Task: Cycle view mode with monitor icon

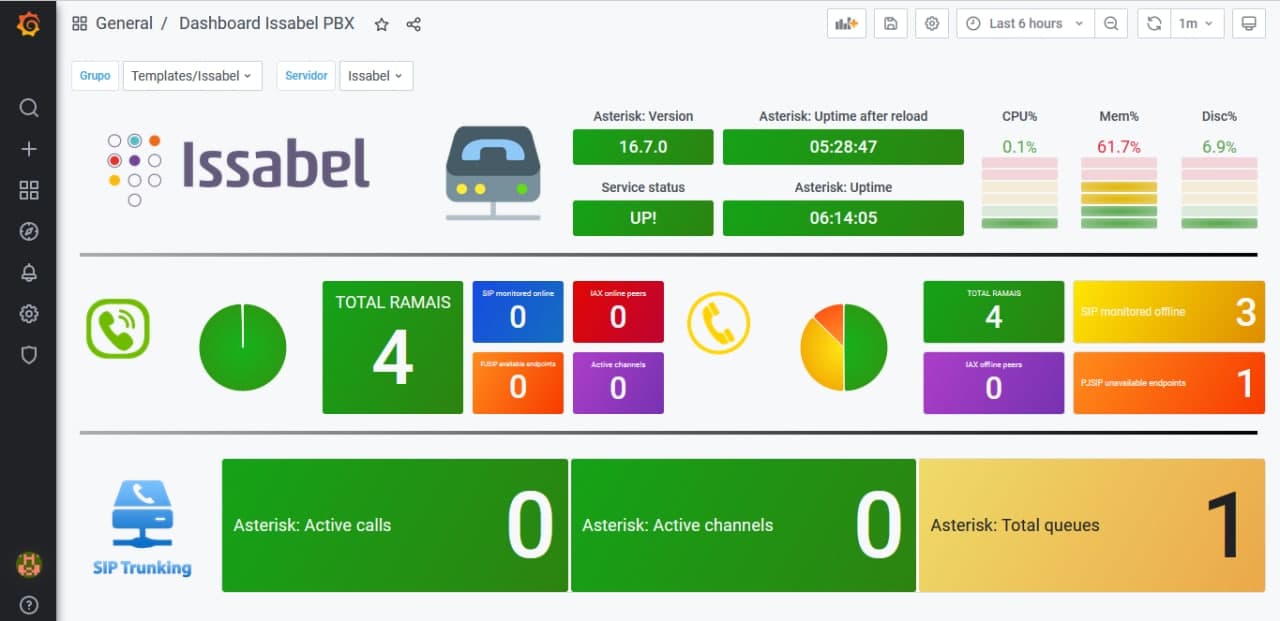Action: coord(1248,23)
